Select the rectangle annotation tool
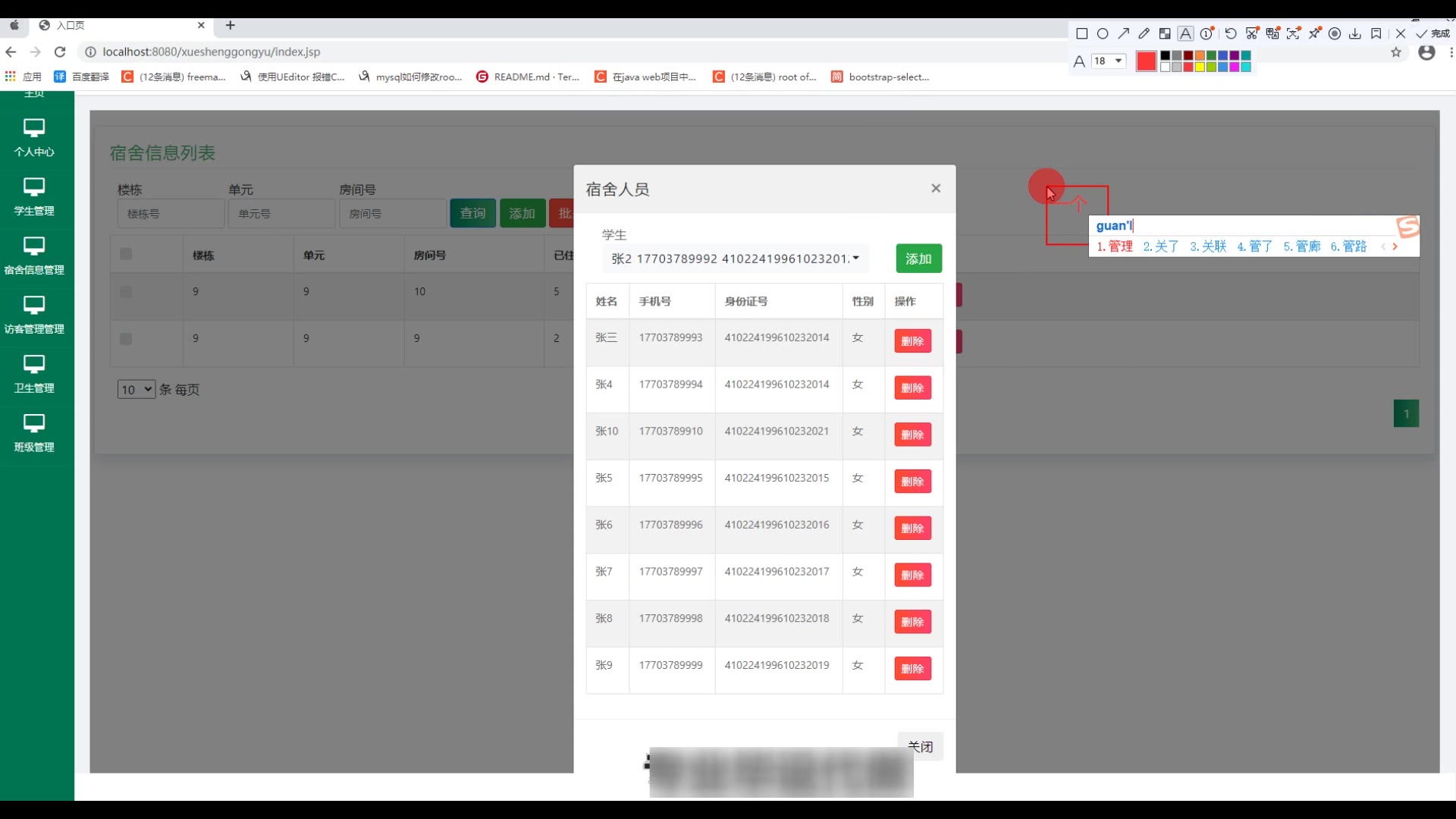 point(1082,33)
